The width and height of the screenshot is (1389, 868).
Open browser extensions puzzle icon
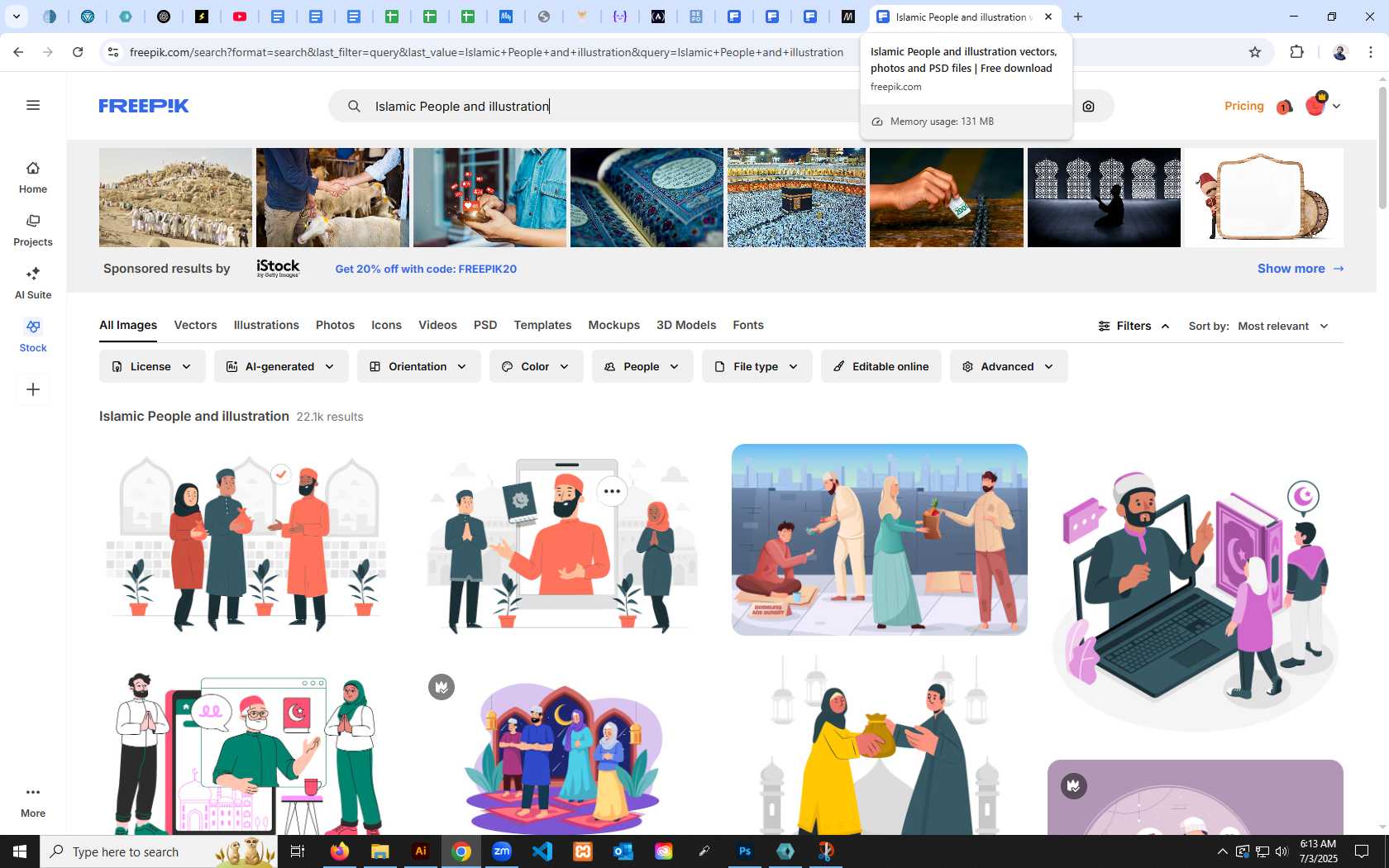click(1296, 52)
